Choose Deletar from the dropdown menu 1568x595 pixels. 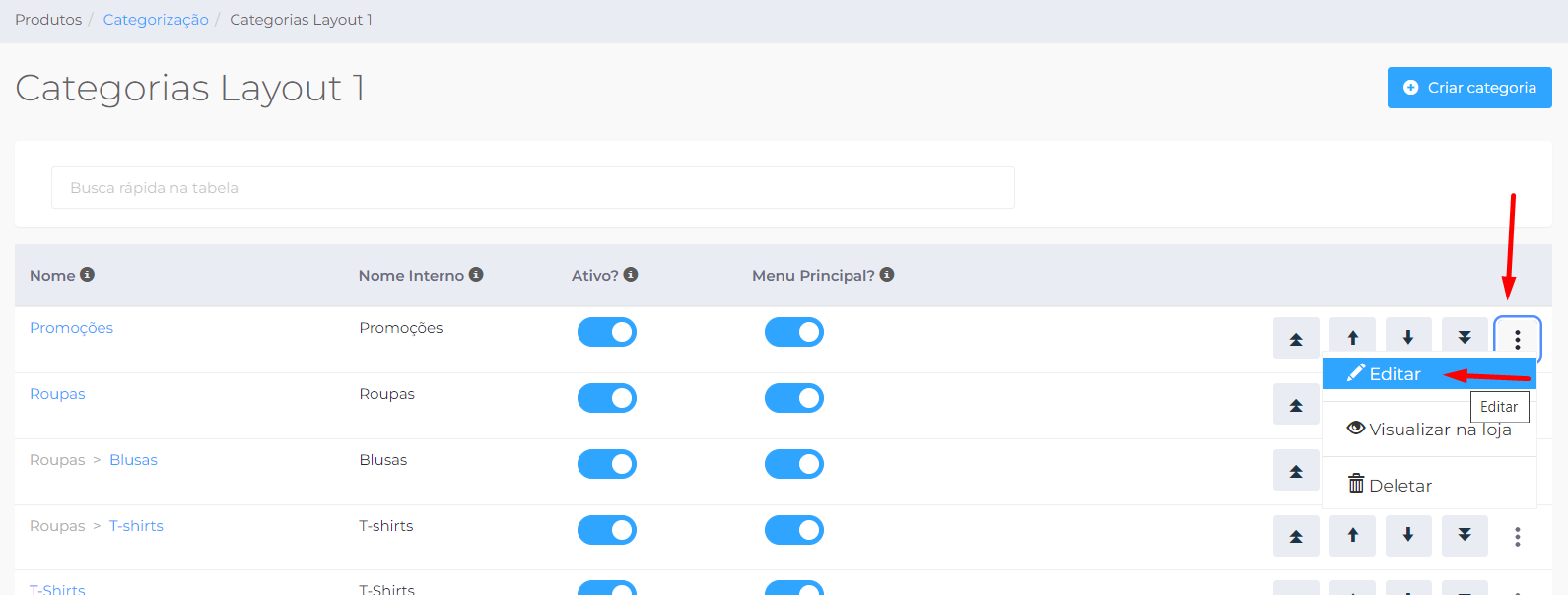[x=1429, y=485]
